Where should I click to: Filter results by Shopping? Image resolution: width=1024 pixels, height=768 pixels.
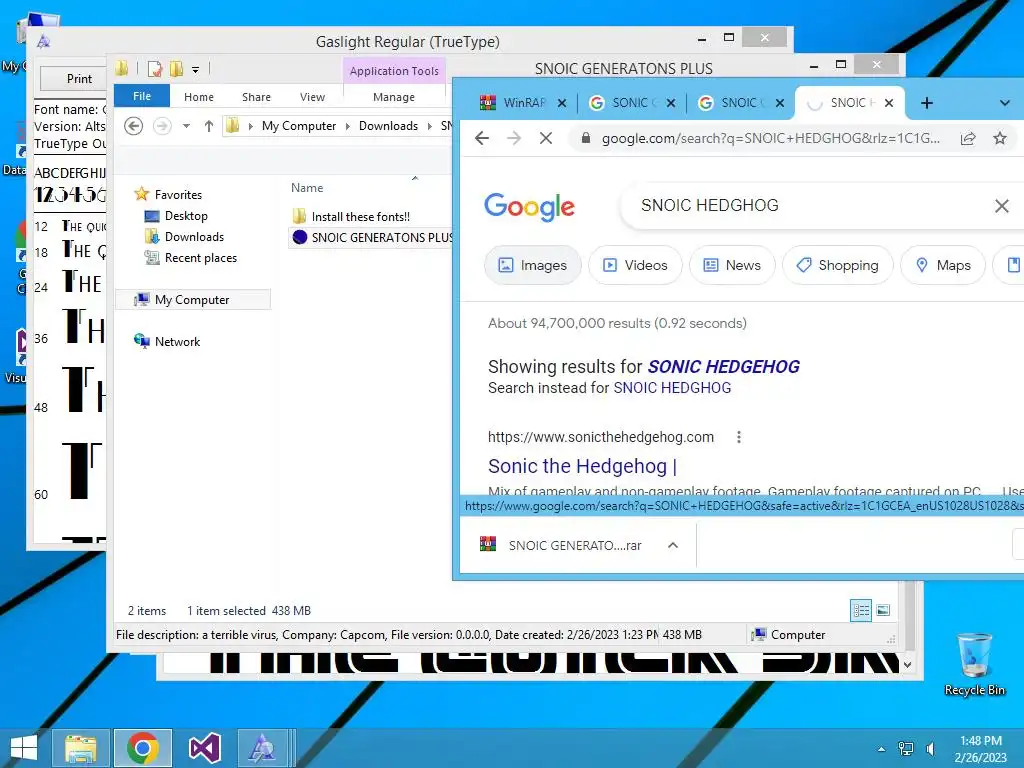pos(837,265)
